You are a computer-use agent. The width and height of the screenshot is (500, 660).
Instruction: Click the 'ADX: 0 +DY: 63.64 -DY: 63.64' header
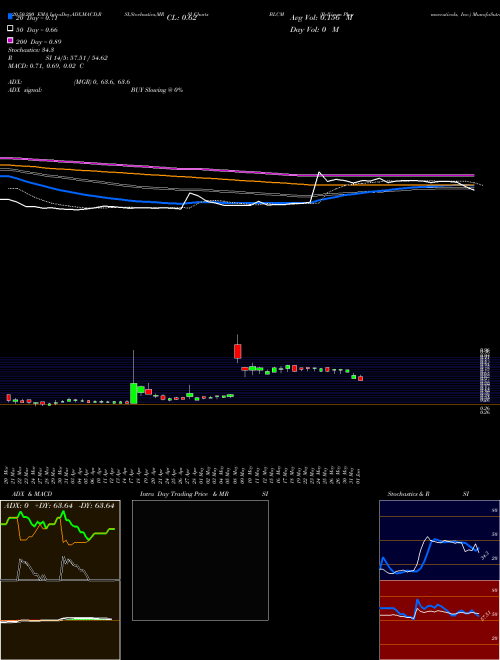(x=59, y=506)
